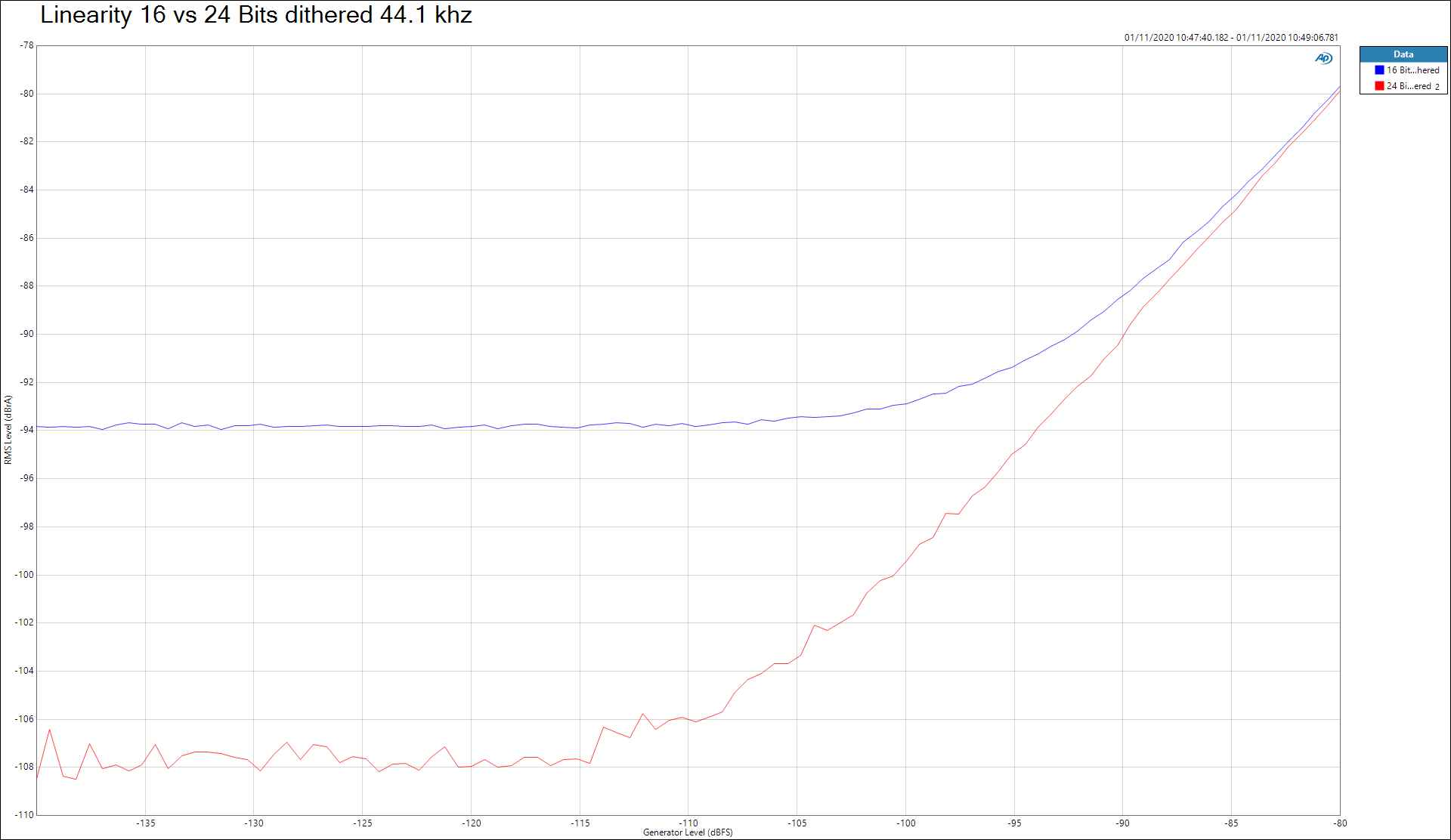Screen dimensions: 1451x840
Task: Click the blue 16 Bit legend swatch
Action: pyautogui.click(x=1379, y=70)
